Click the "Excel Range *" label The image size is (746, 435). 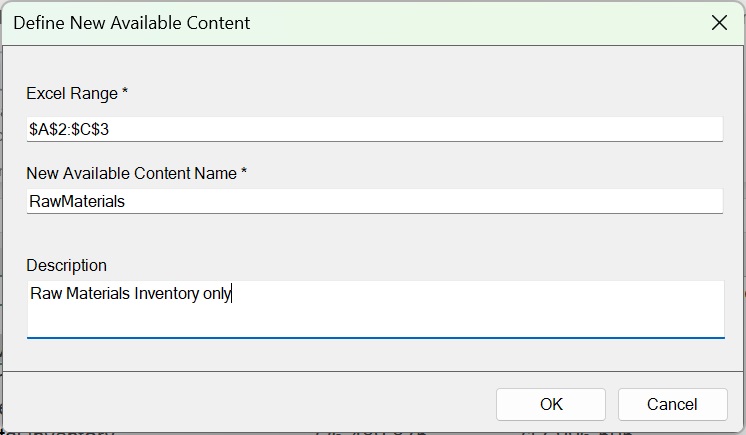point(77,94)
